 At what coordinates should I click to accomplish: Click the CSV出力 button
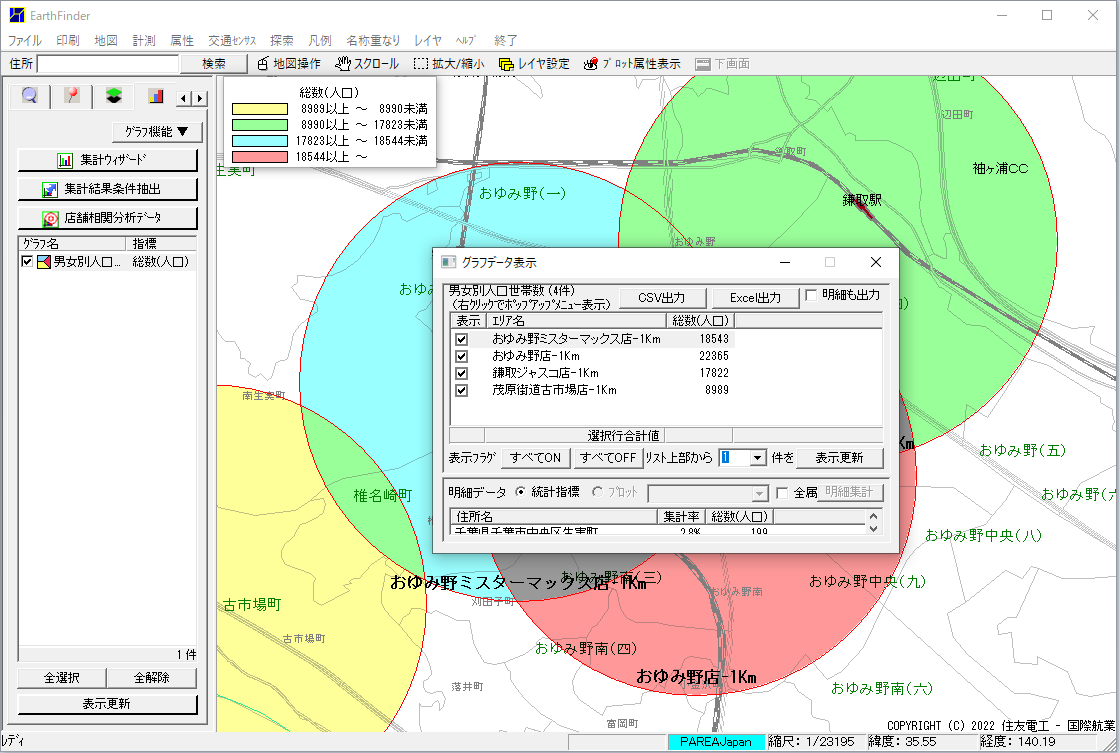(662, 298)
